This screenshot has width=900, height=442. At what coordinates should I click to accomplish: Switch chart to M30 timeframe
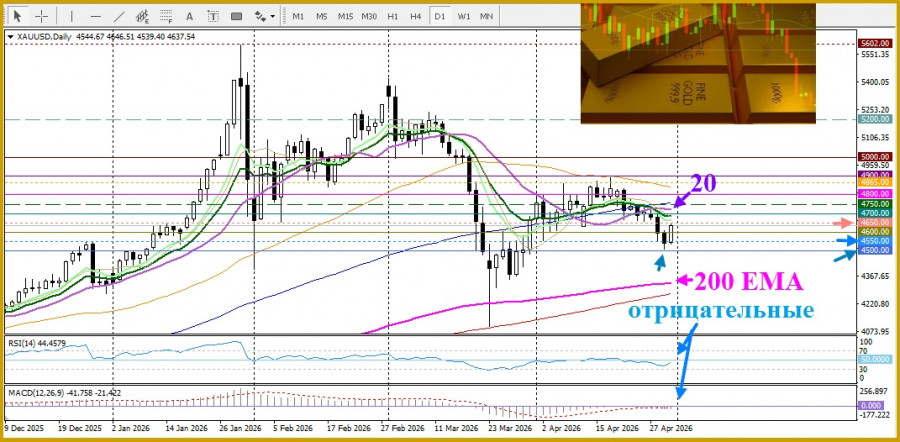pos(369,16)
